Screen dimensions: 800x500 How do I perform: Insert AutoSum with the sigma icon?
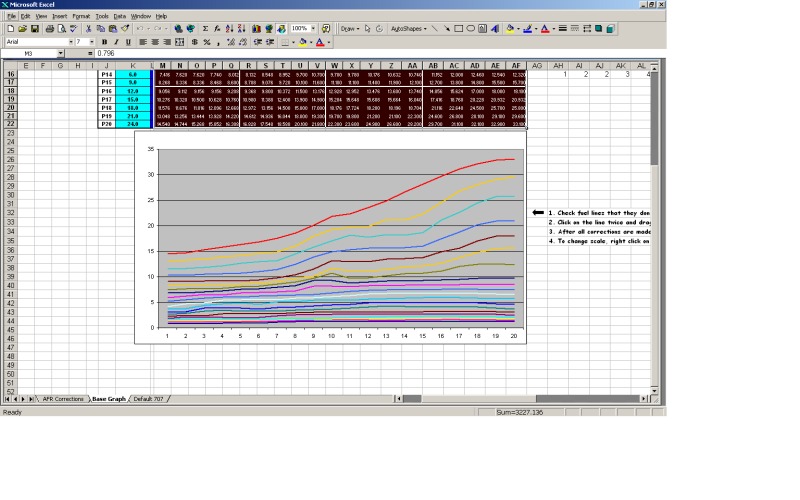click(x=205, y=29)
